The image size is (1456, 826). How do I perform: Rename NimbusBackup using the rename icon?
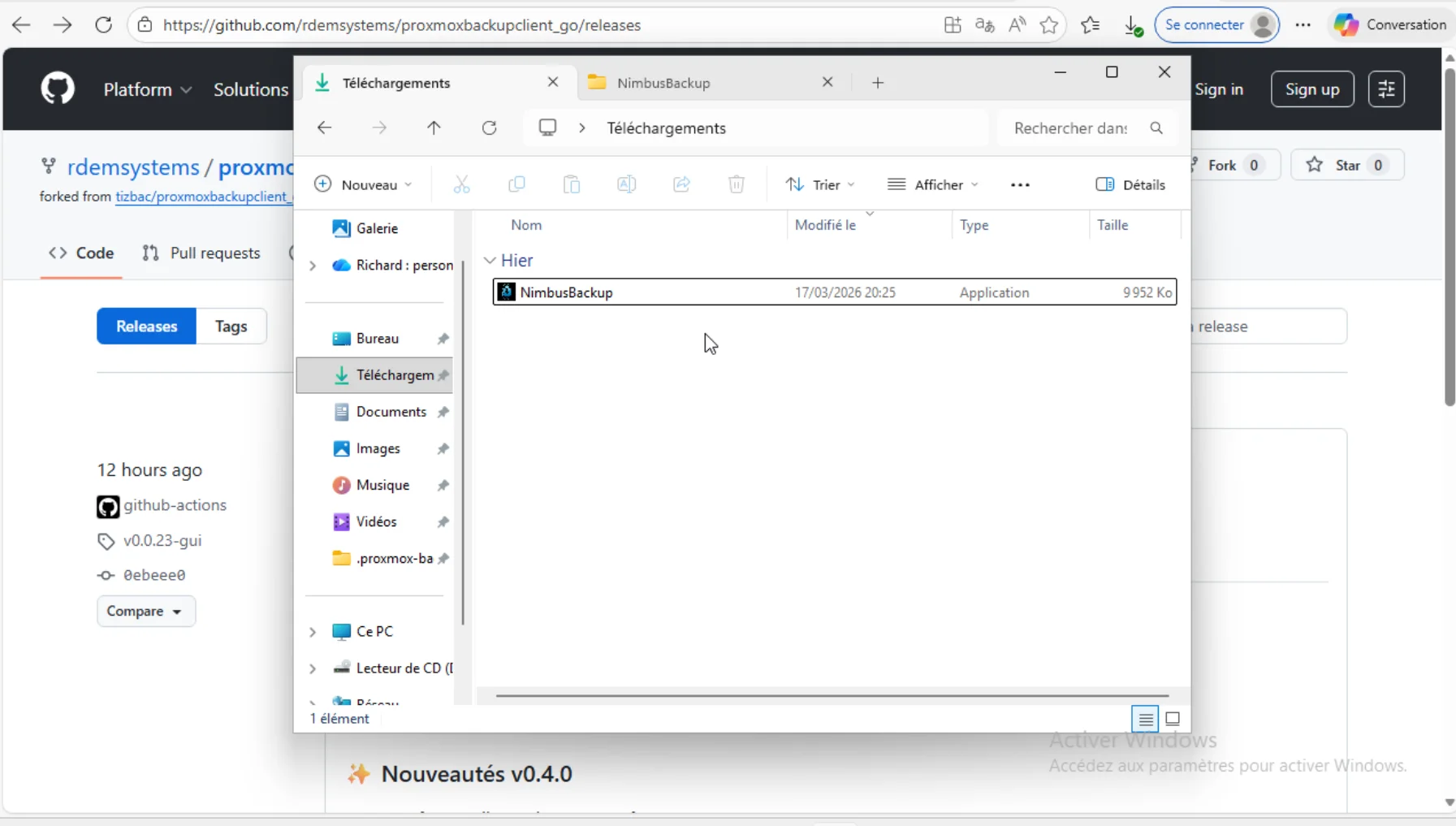[626, 184]
